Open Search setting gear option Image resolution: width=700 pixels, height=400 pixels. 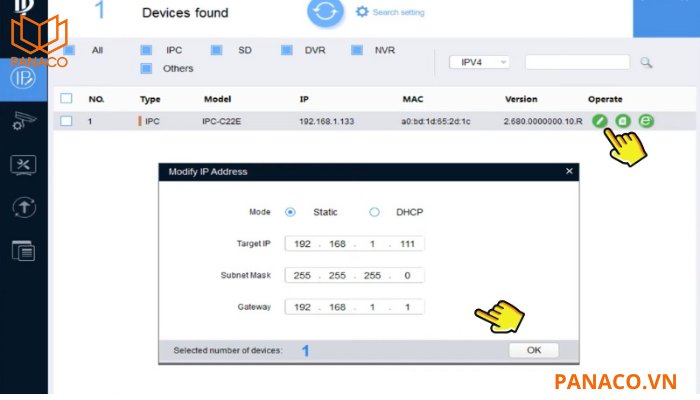click(390, 12)
